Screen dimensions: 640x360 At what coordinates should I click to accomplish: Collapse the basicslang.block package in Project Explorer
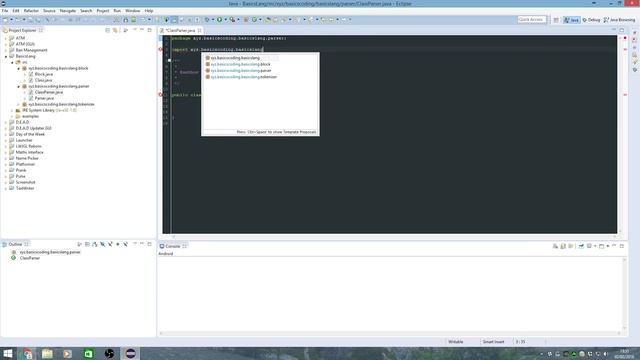point(18,68)
